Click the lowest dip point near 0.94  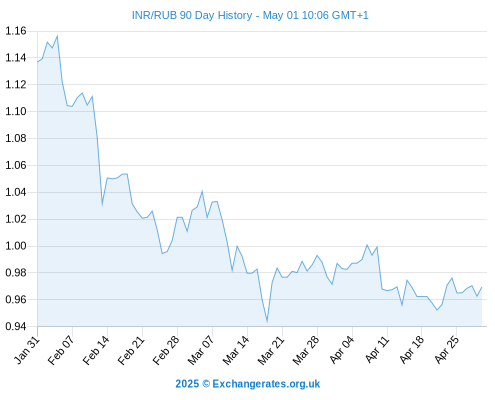(267, 321)
